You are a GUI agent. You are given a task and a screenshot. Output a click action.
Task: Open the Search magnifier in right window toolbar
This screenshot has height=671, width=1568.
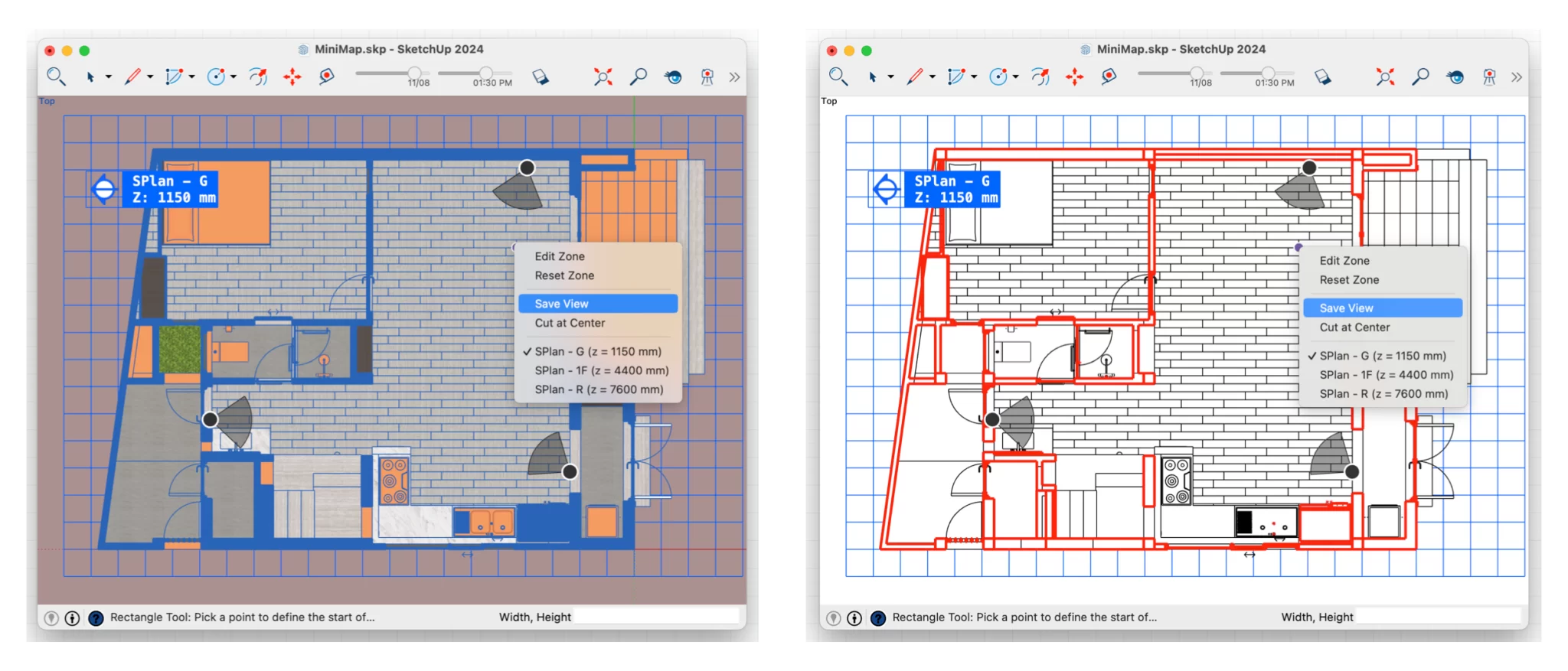[838, 77]
